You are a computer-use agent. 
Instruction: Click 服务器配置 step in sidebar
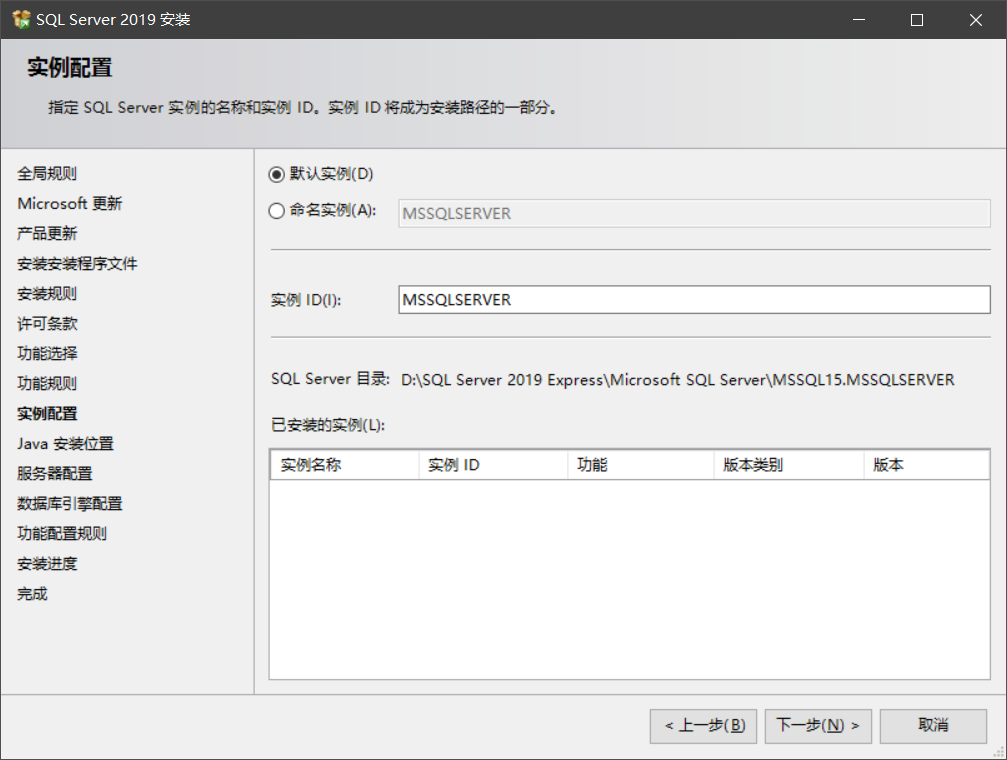click(55, 473)
